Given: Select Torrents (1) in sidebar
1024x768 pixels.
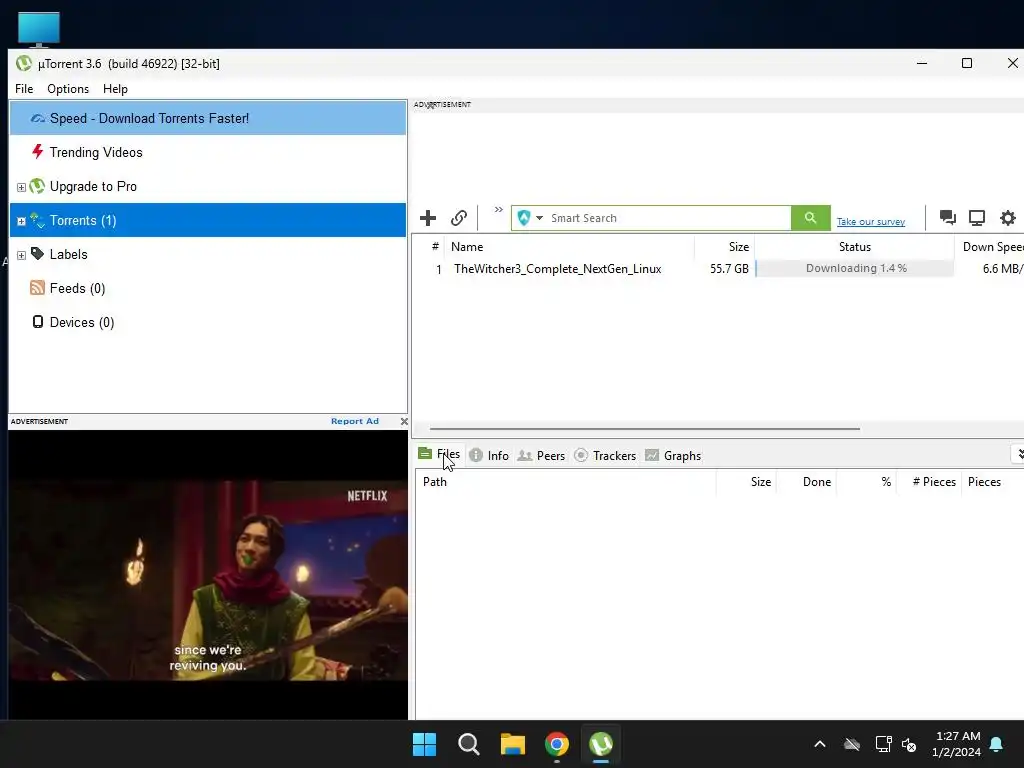Looking at the screenshot, I should pyautogui.click(x=208, y=220).
